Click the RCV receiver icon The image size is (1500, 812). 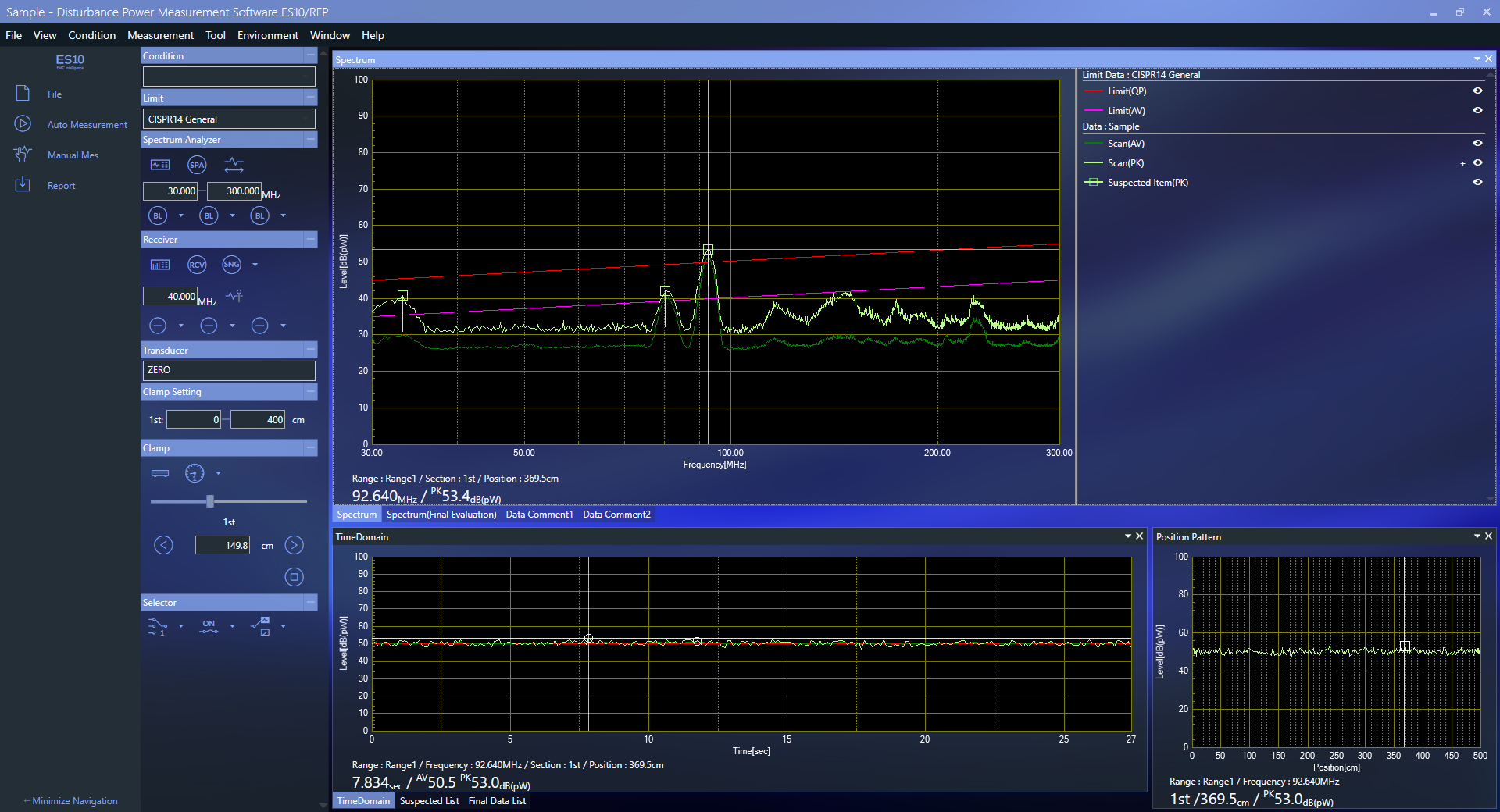pos(197,265)
